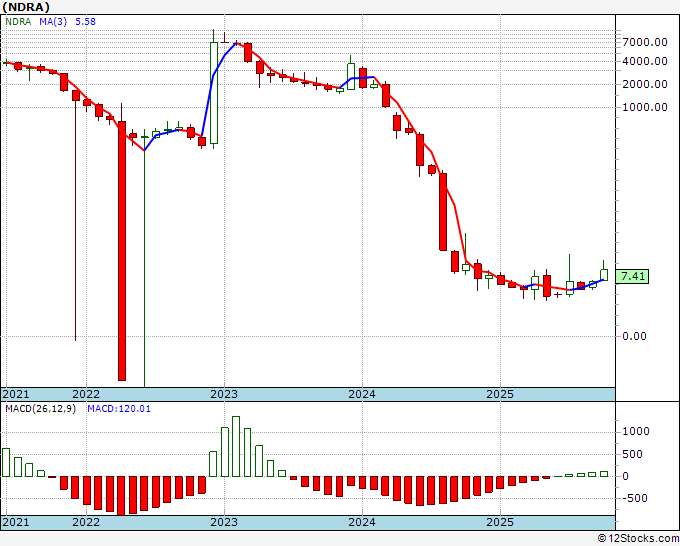Click the 1000 MACD axis label

tap(636, 431)
